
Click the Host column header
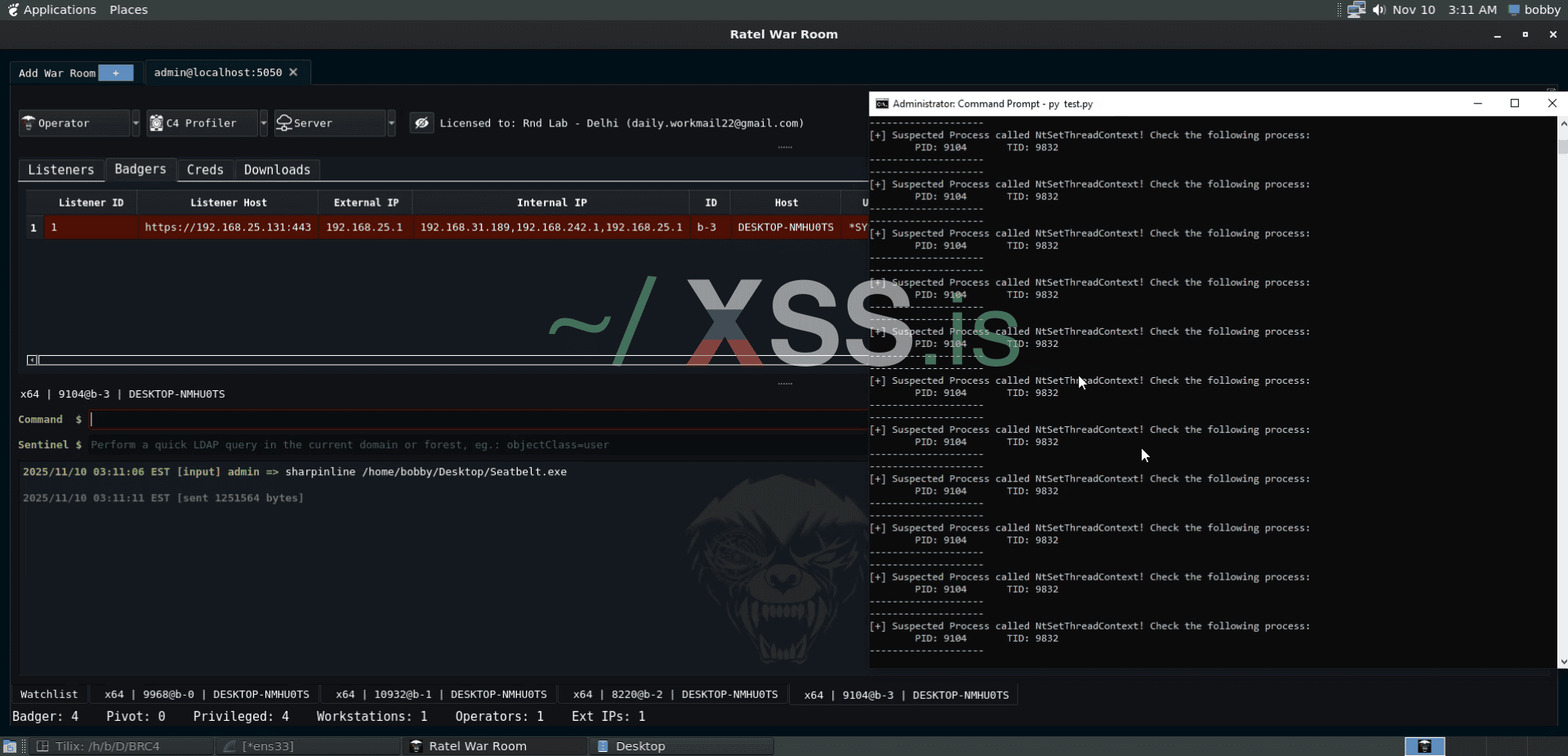coord(786,202)
